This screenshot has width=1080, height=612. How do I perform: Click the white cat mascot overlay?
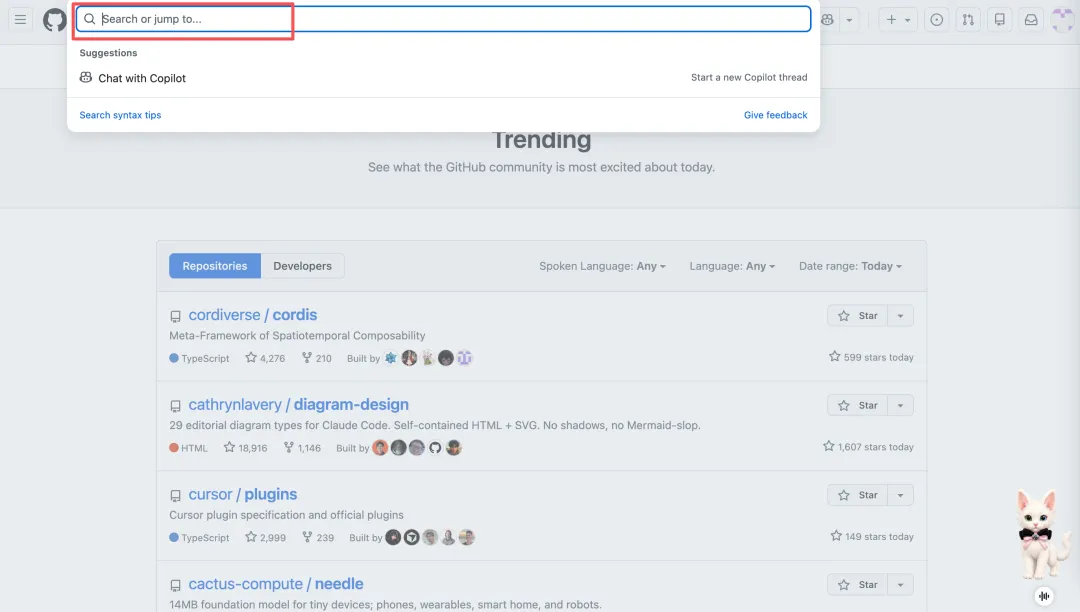pyautogui.click(x=1043, y=535)
